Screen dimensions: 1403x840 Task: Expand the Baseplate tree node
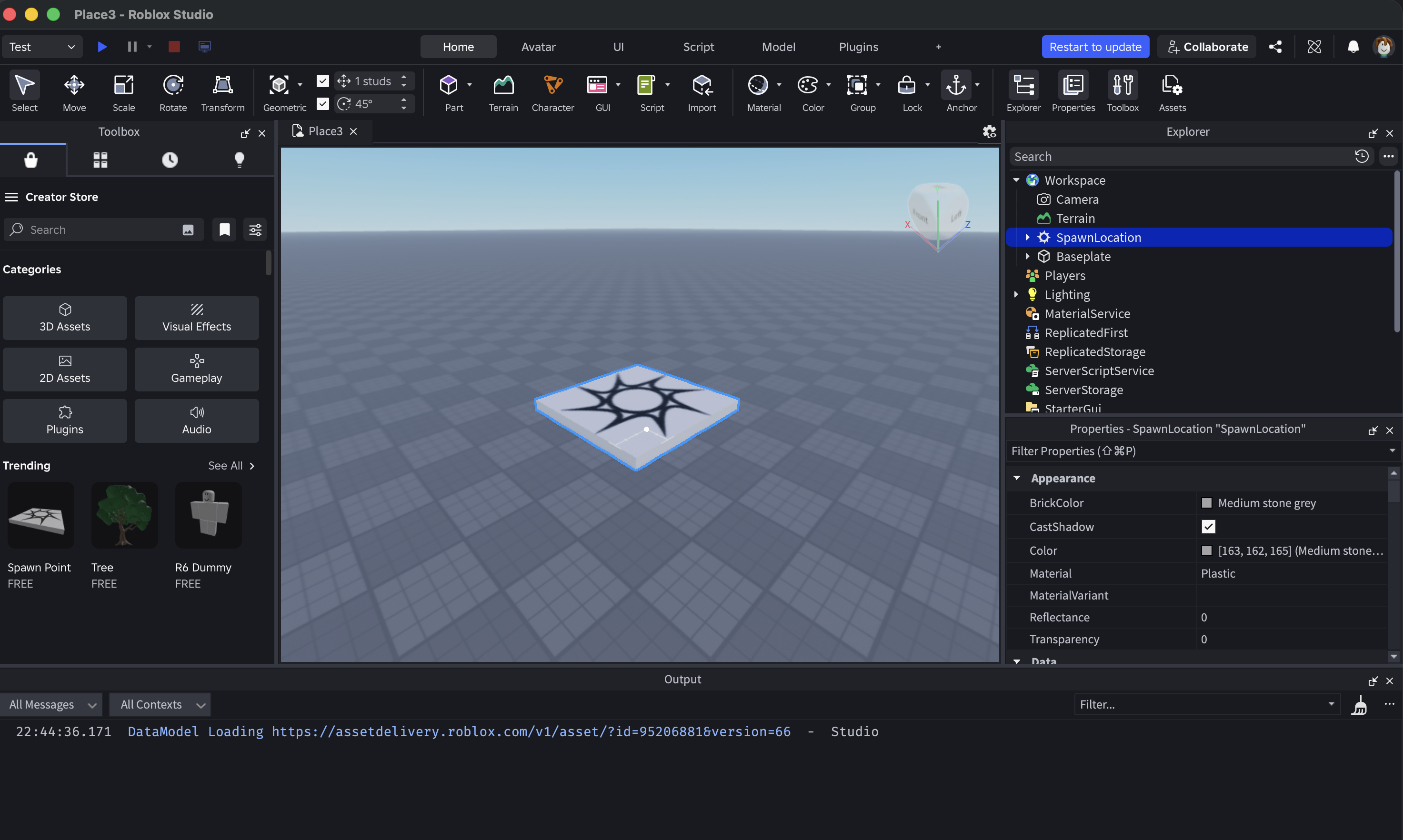pyautogui.click(x=1027, y=256)
